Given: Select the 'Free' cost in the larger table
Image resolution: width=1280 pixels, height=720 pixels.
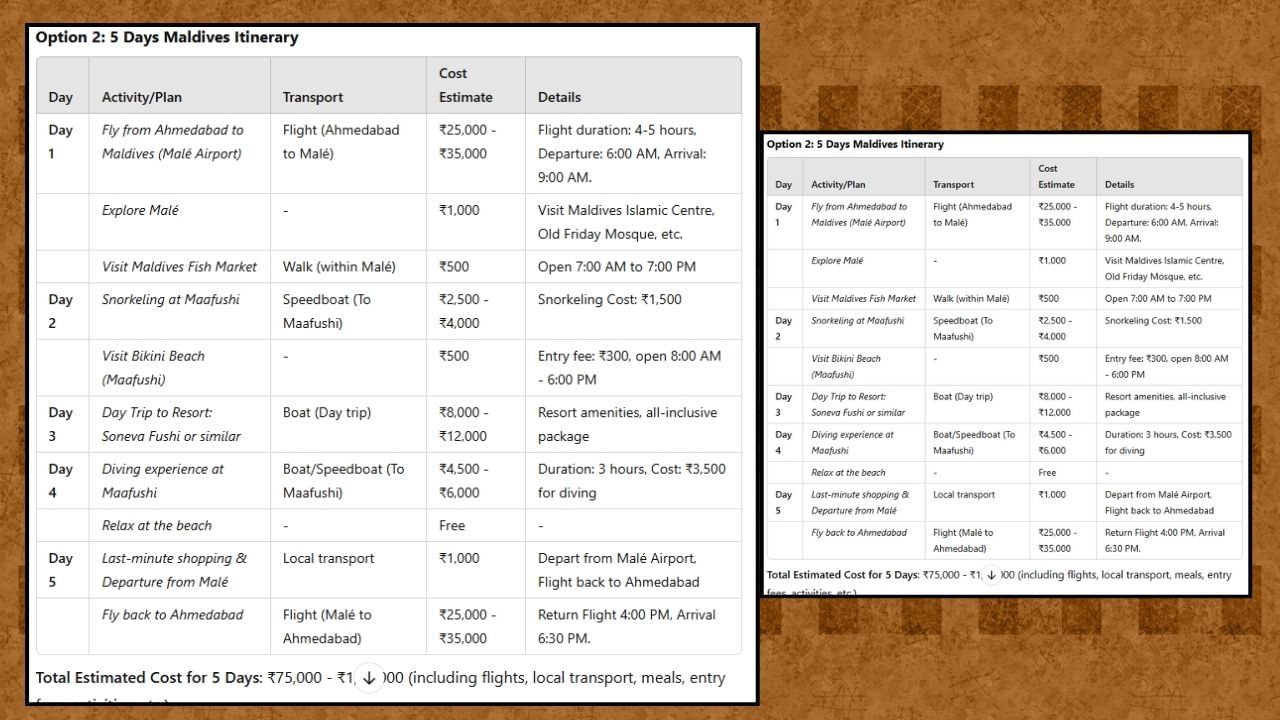Looking at the screenshot, I should (x=452, y=525).
